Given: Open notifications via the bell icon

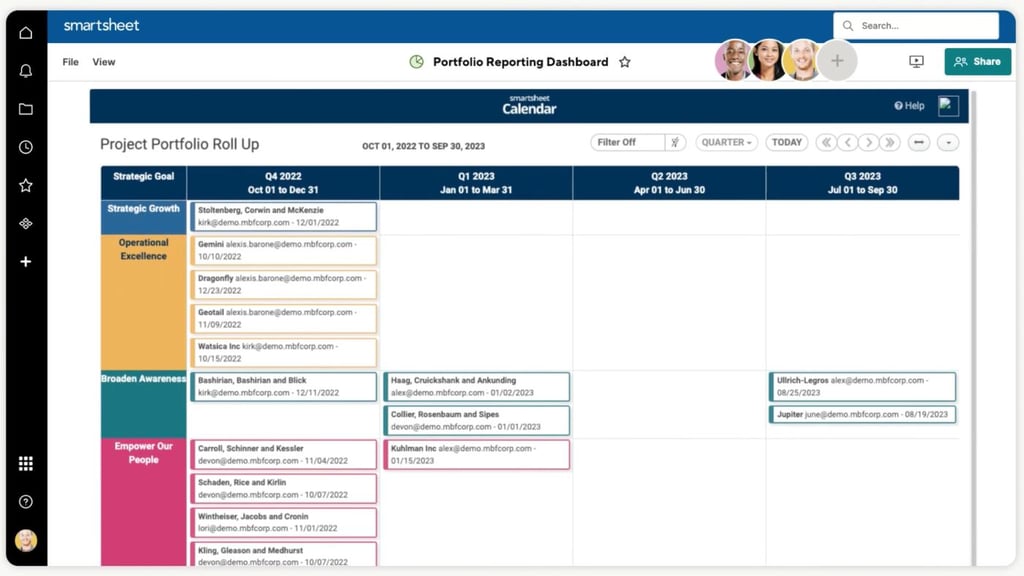Looking at the screenshot, I should click(25, 70).
